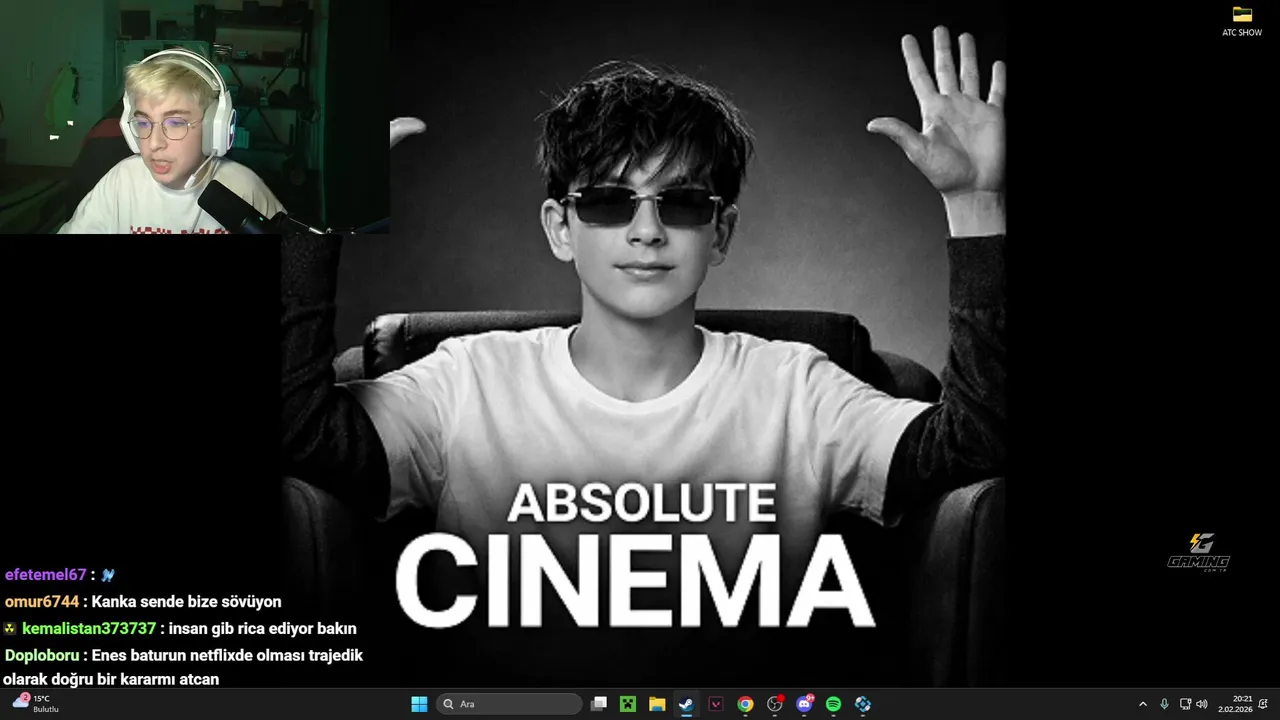Screen dimensions: 1280x720
Task: Click the Absolute Cinema meme image
Action: (643, 344)
